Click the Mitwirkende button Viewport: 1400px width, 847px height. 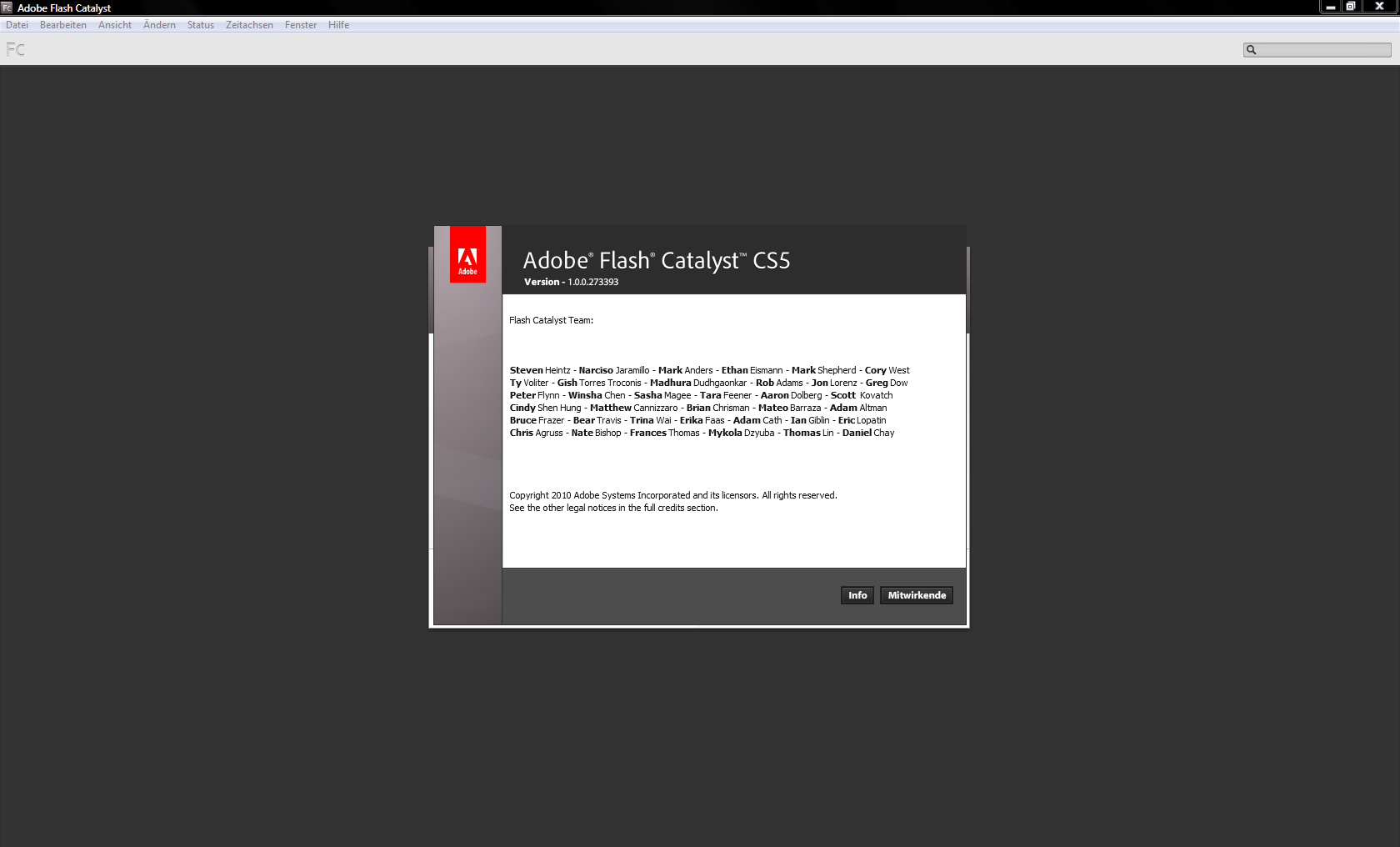tap(917, 595)
